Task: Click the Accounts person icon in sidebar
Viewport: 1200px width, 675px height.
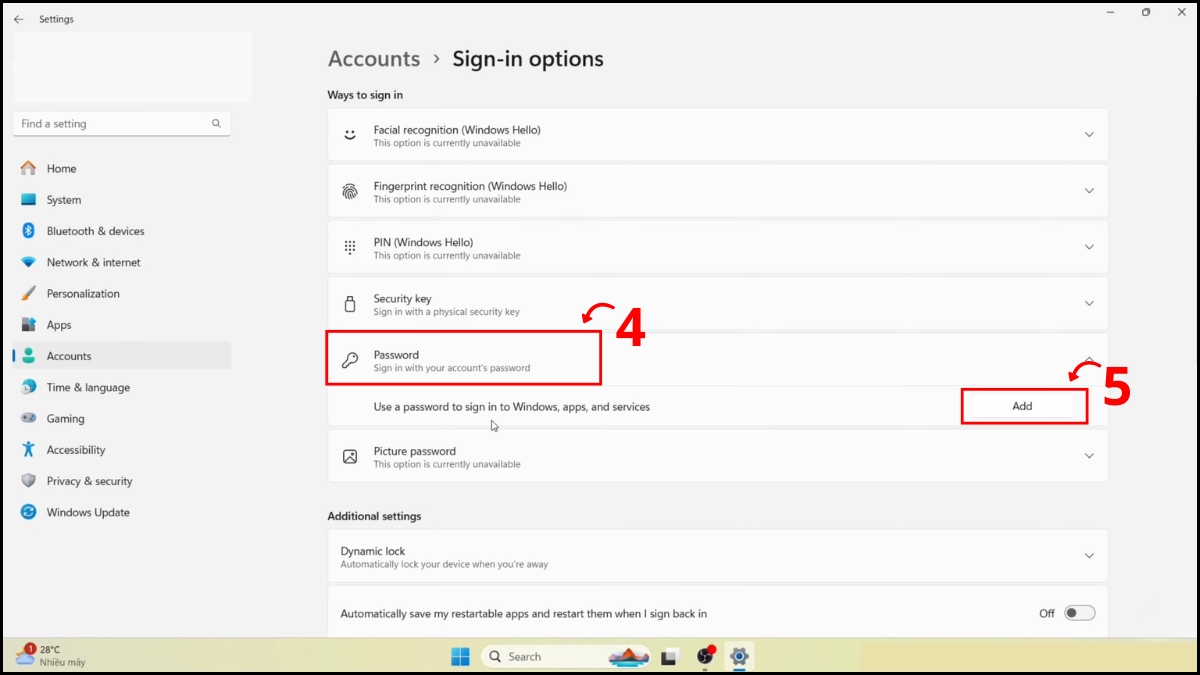Action: click(28, 356)
